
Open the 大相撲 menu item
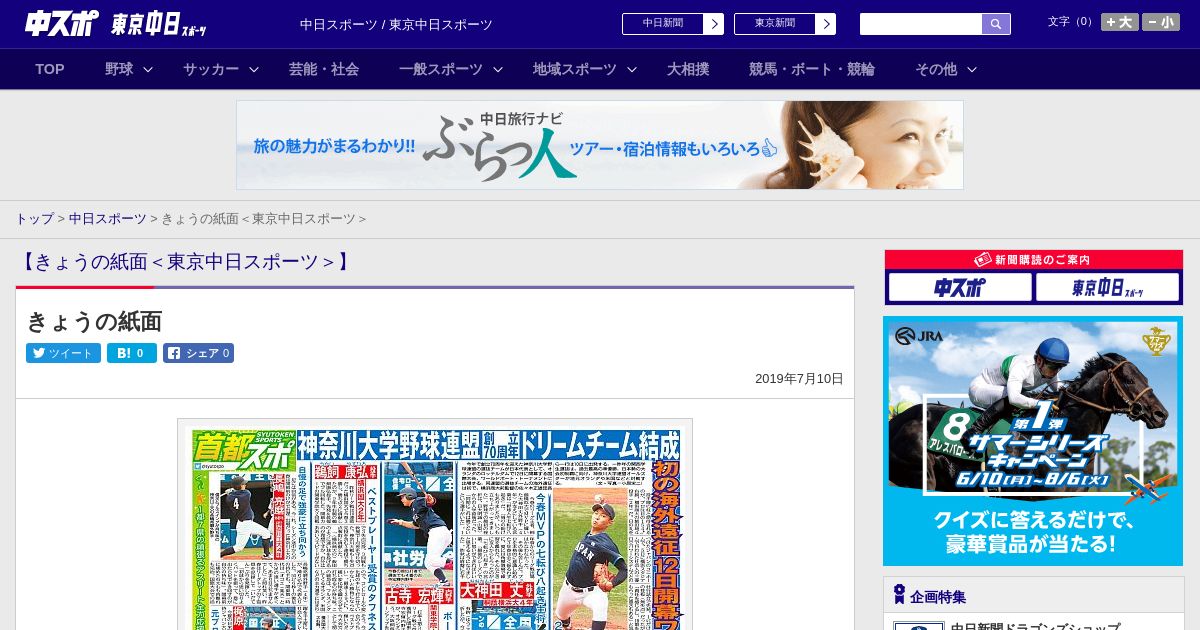click(x=688, y=69)
